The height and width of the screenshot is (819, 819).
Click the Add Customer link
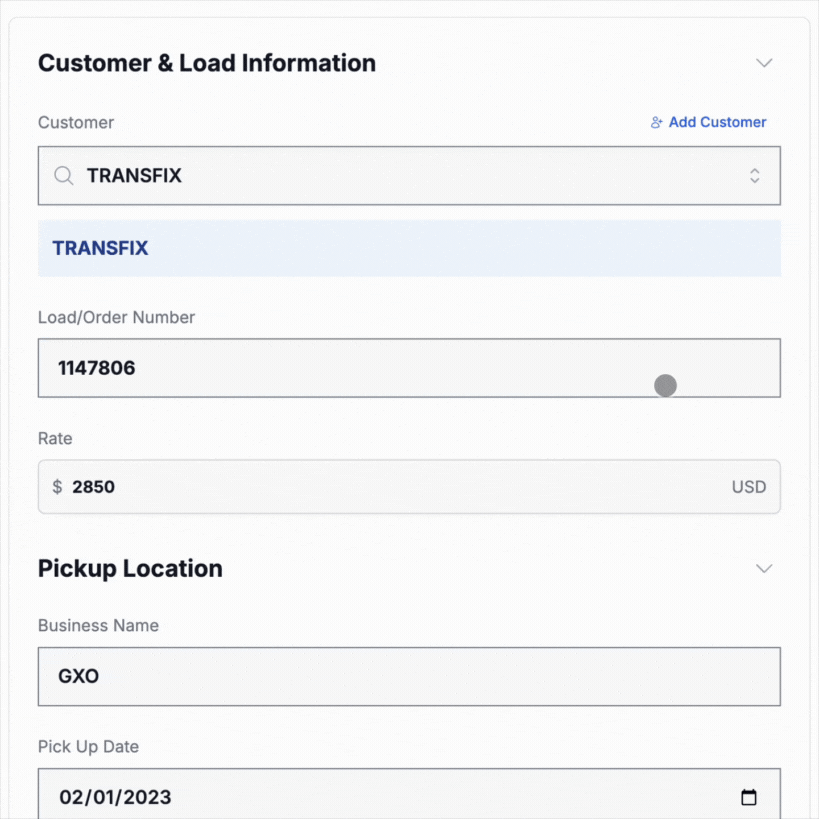[x=717, y=123]
